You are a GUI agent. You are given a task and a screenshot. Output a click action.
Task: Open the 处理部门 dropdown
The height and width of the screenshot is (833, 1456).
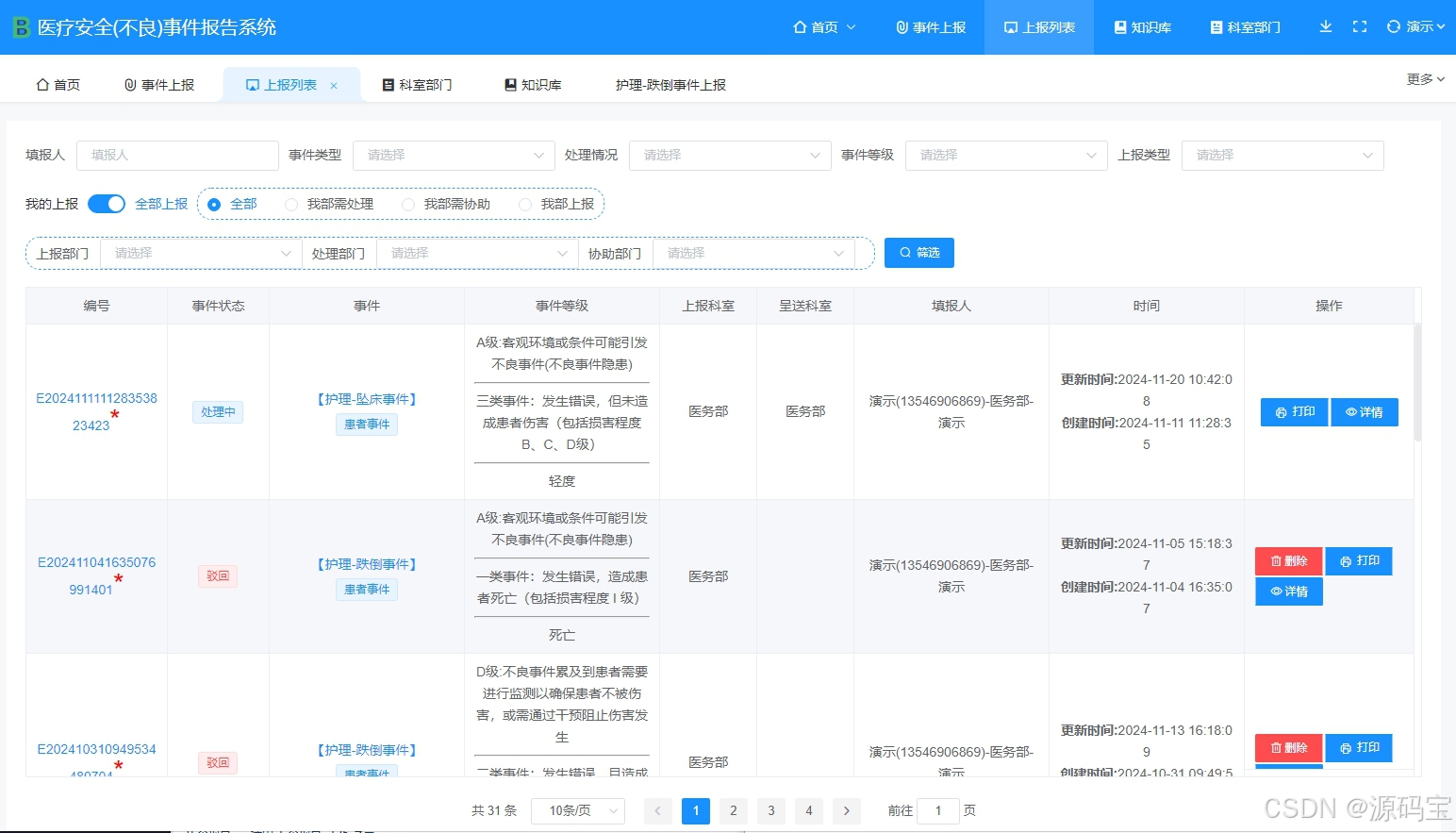pyautogui.click(x=477, y=253)
